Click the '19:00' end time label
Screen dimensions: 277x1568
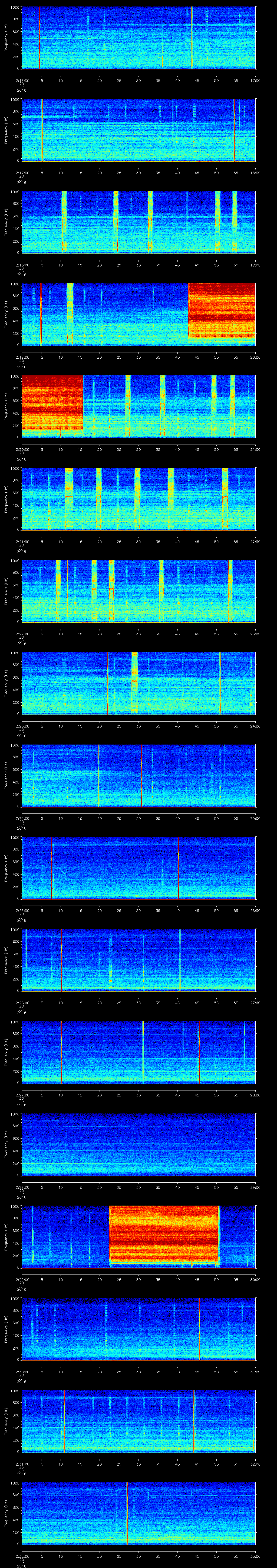[x=255, y=265]
